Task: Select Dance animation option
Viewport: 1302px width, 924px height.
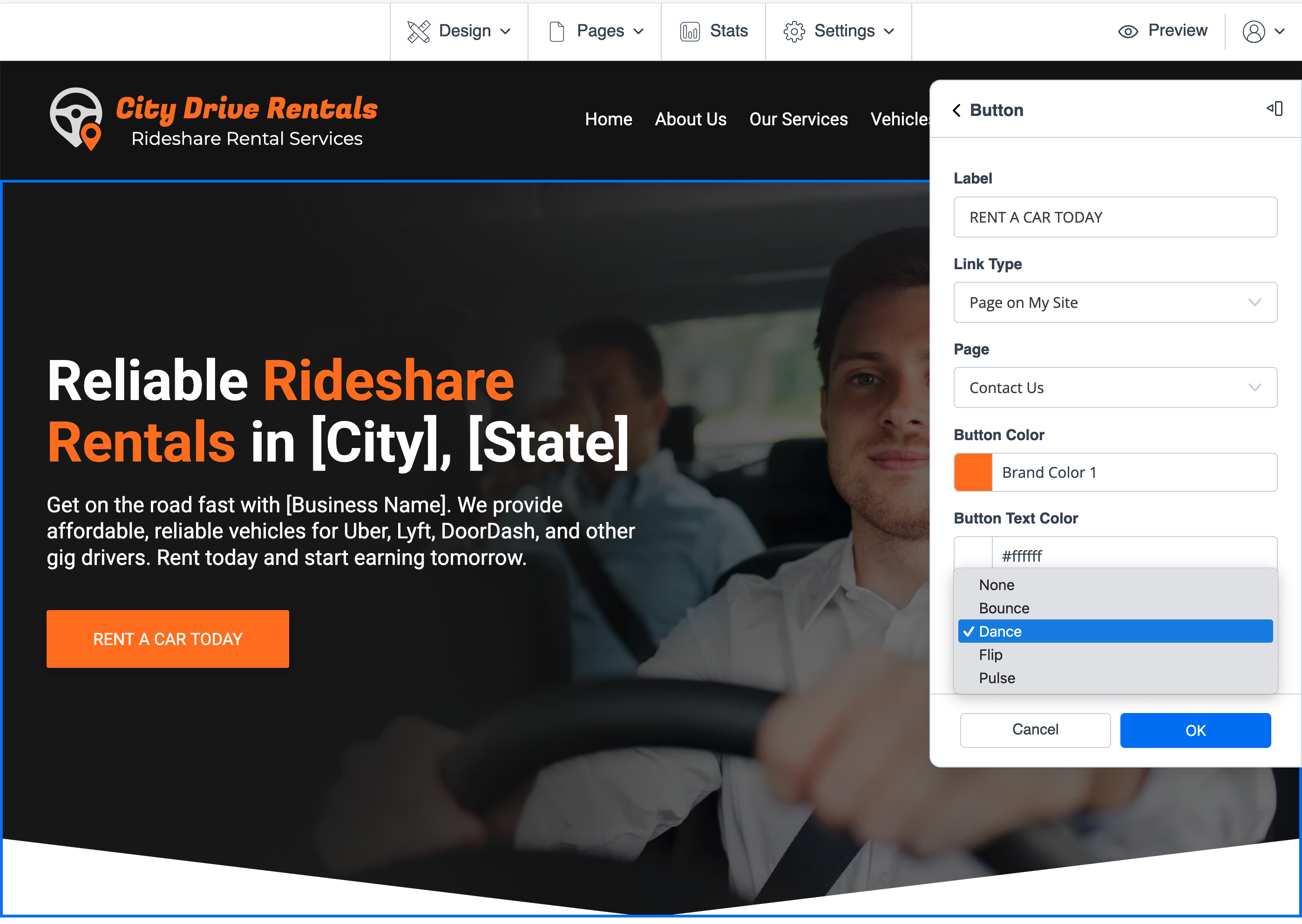Action: click(x=1115, y=632)
